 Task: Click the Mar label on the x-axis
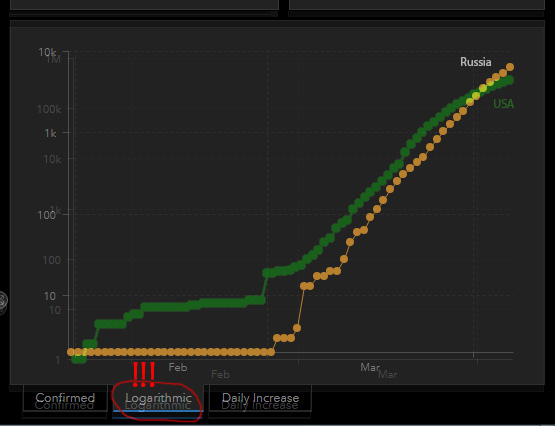370,367
